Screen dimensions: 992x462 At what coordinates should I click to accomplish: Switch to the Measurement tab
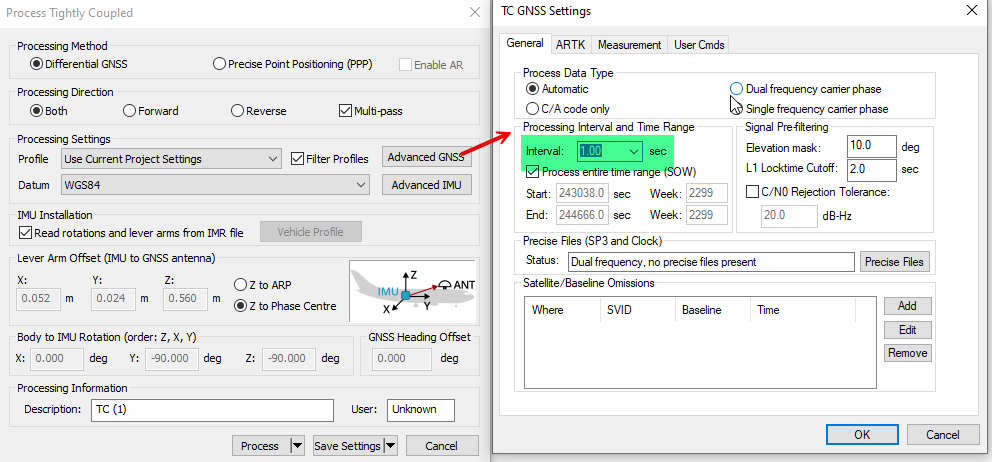[x=629, y=45]
